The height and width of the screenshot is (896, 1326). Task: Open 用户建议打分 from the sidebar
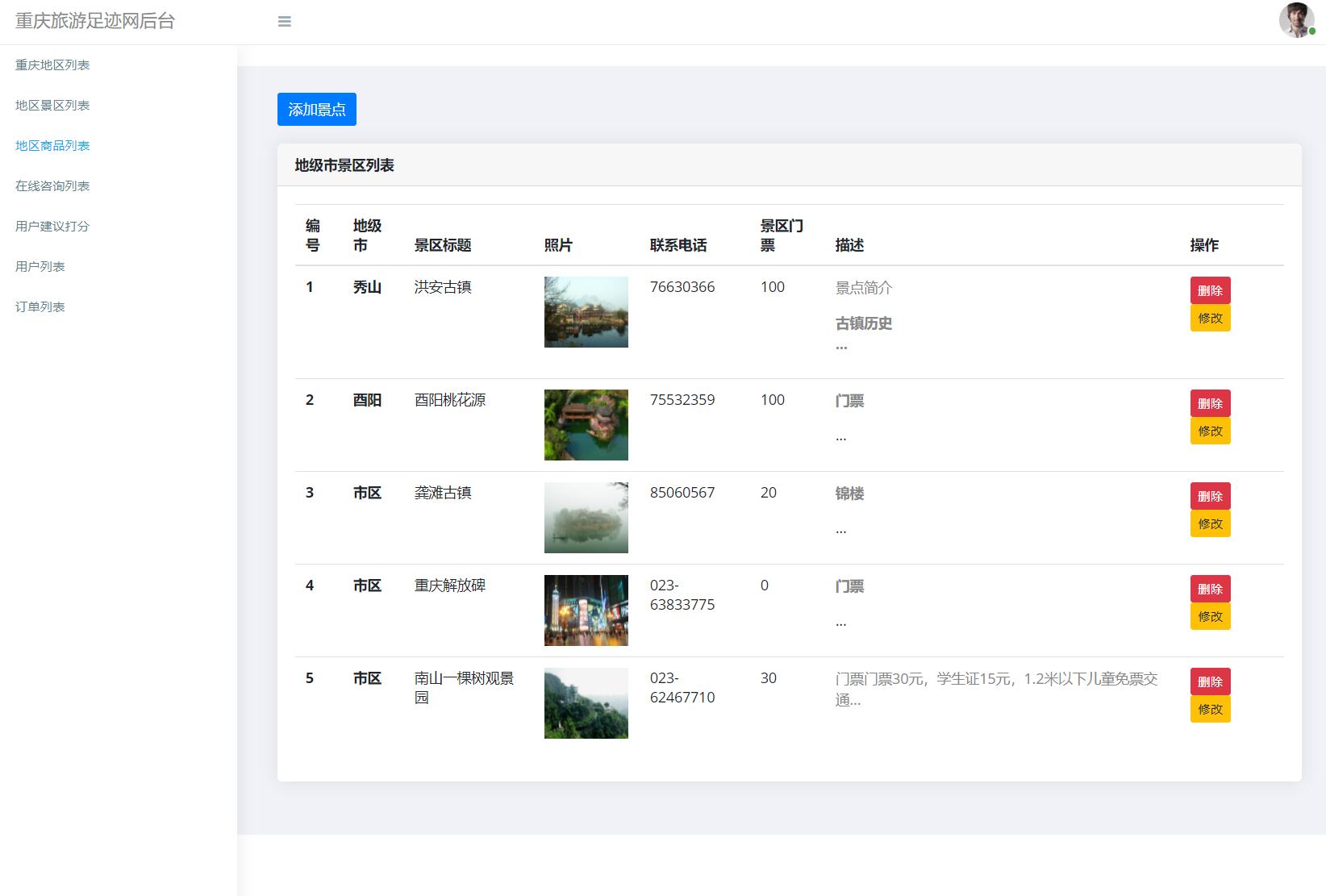point(52,226)
